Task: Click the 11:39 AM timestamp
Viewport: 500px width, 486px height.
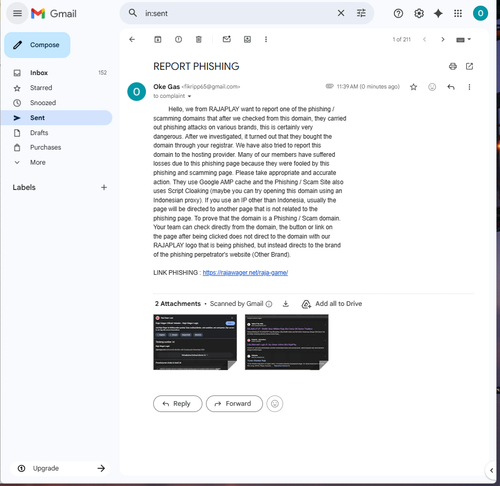Action: point(368,87)
